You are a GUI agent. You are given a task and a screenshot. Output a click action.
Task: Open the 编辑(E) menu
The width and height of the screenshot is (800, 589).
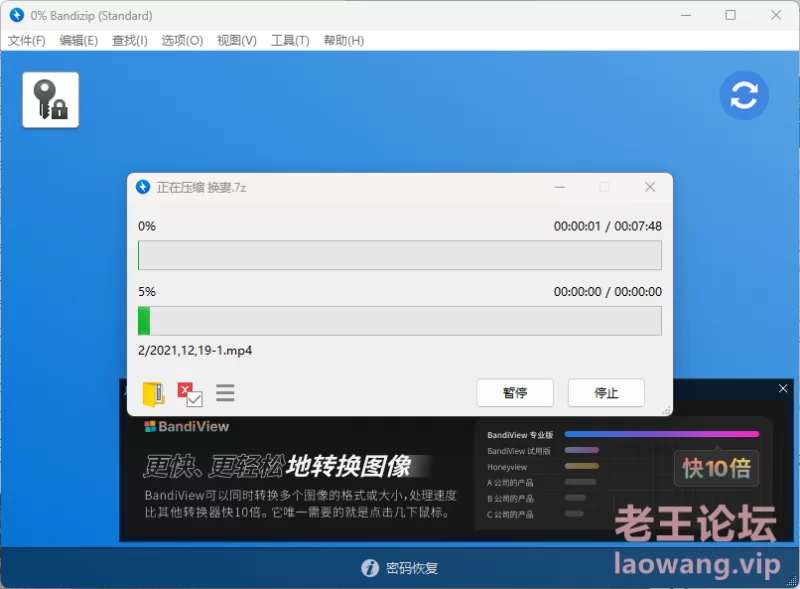tap(79, 40)
